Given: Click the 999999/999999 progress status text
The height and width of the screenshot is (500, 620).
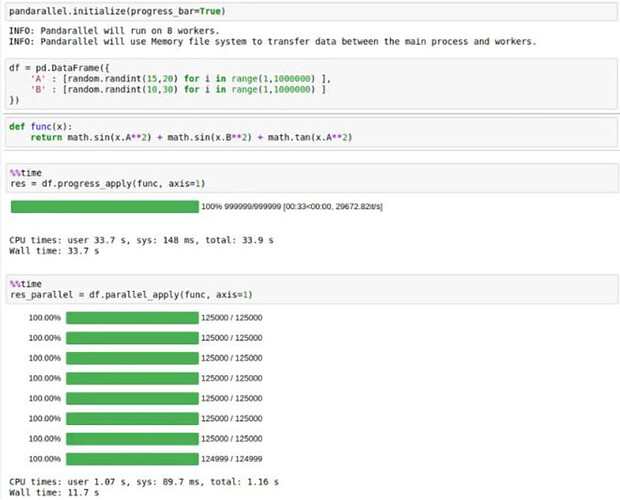Looking at the screenshot, I should (x=292, y=207).
